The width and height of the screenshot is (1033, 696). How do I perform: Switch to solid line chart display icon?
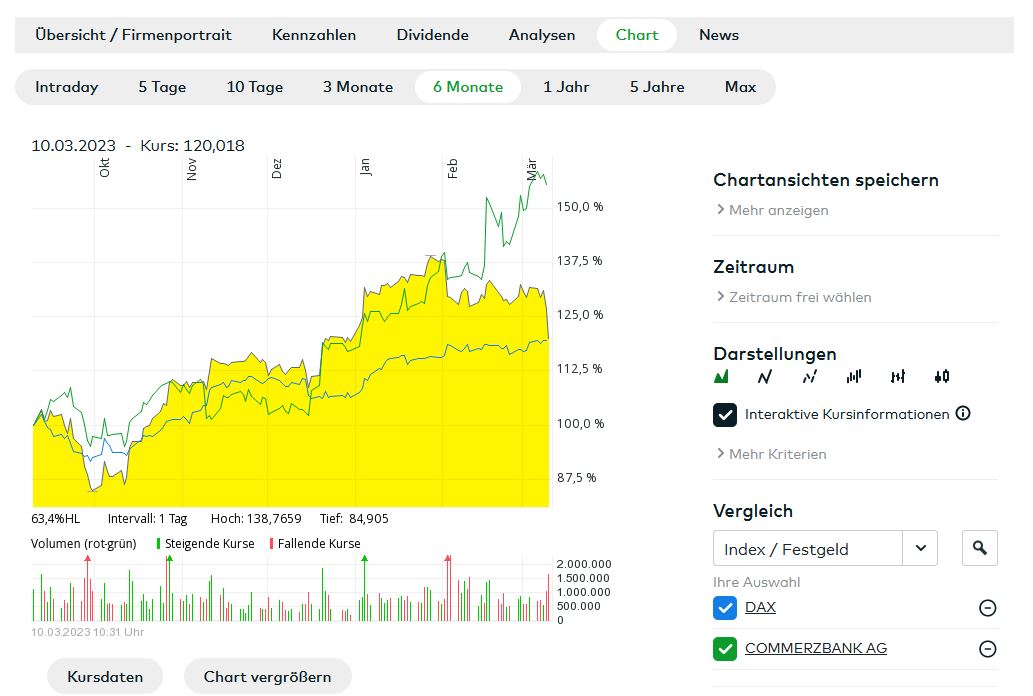(x=765, y=377)
